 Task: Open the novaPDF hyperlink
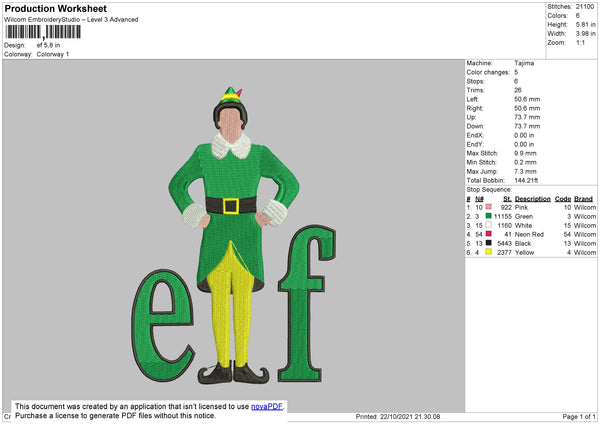click(x=267, y=407)
